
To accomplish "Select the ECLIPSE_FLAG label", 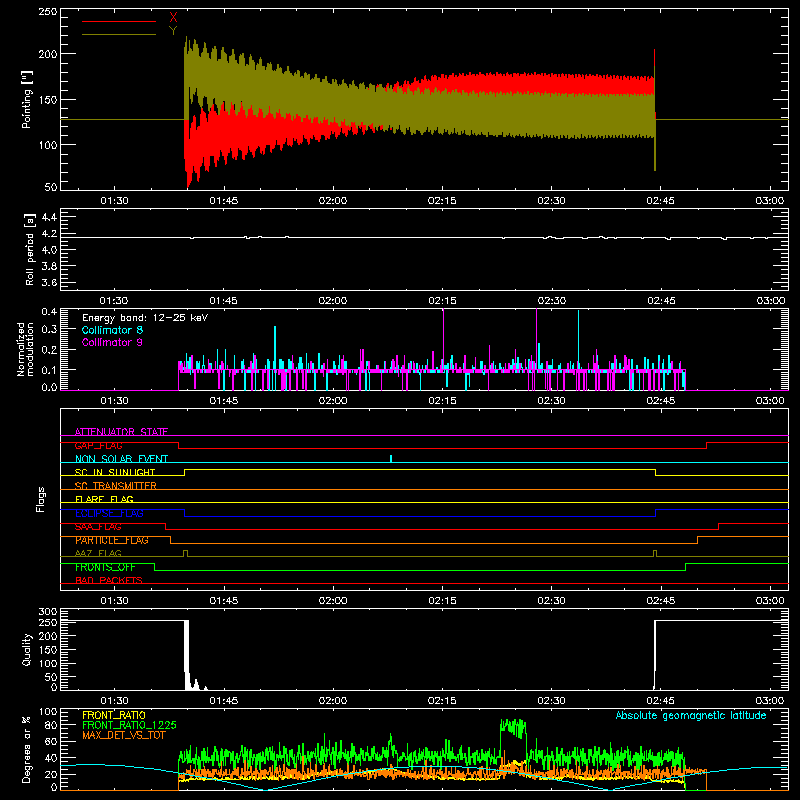I will pyautogui.click(x=109, y=513).
